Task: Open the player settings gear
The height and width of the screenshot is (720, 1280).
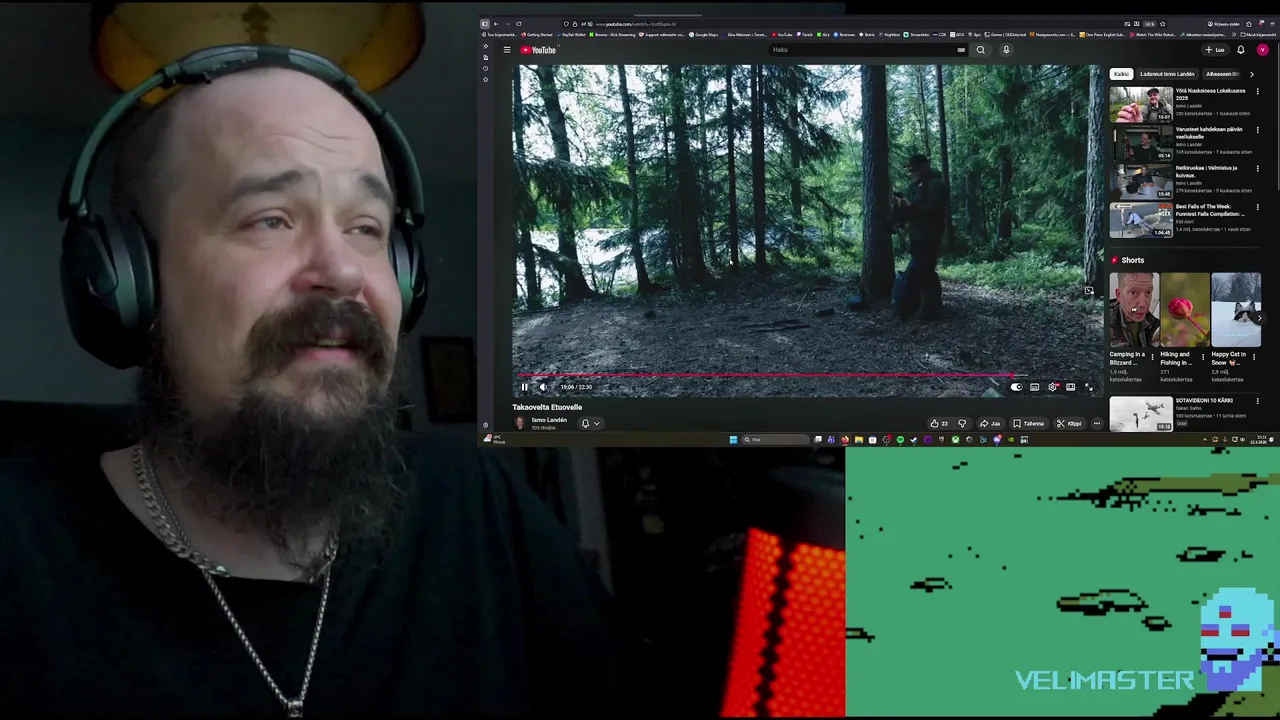Action: [1052, 387]
